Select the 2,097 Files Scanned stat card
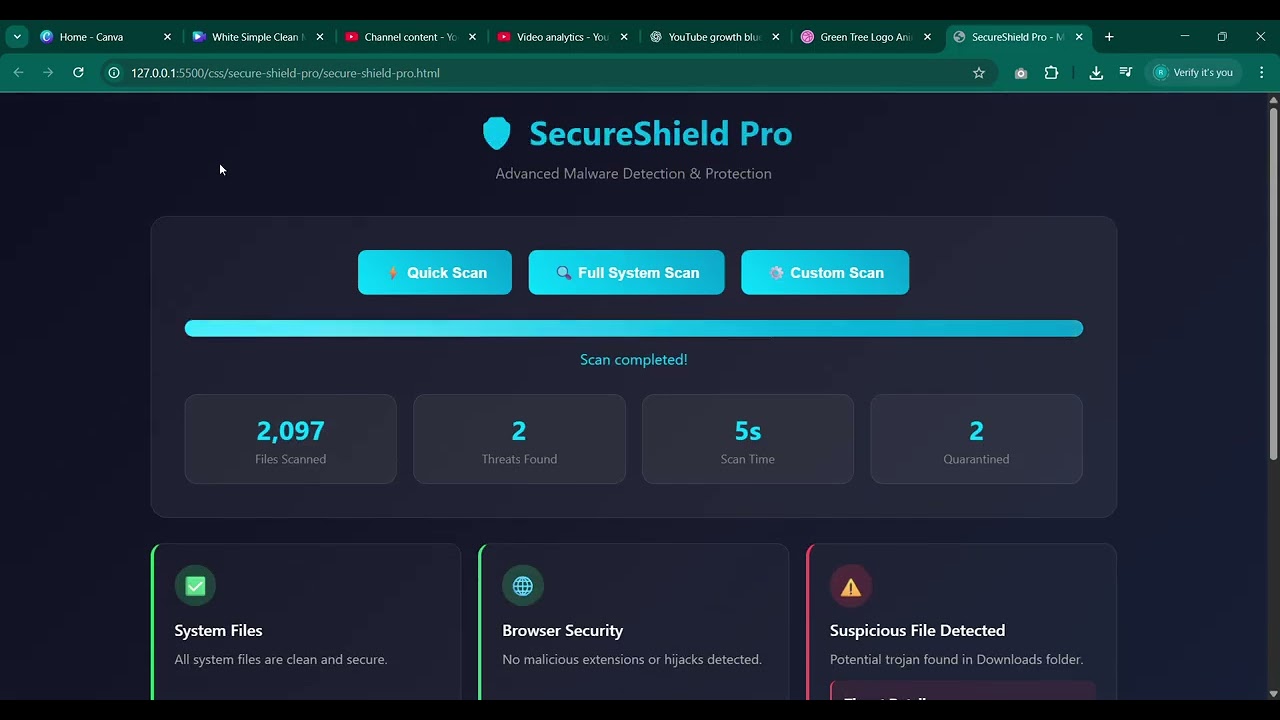The image size is (1280, 720). [x=290, y=439]
